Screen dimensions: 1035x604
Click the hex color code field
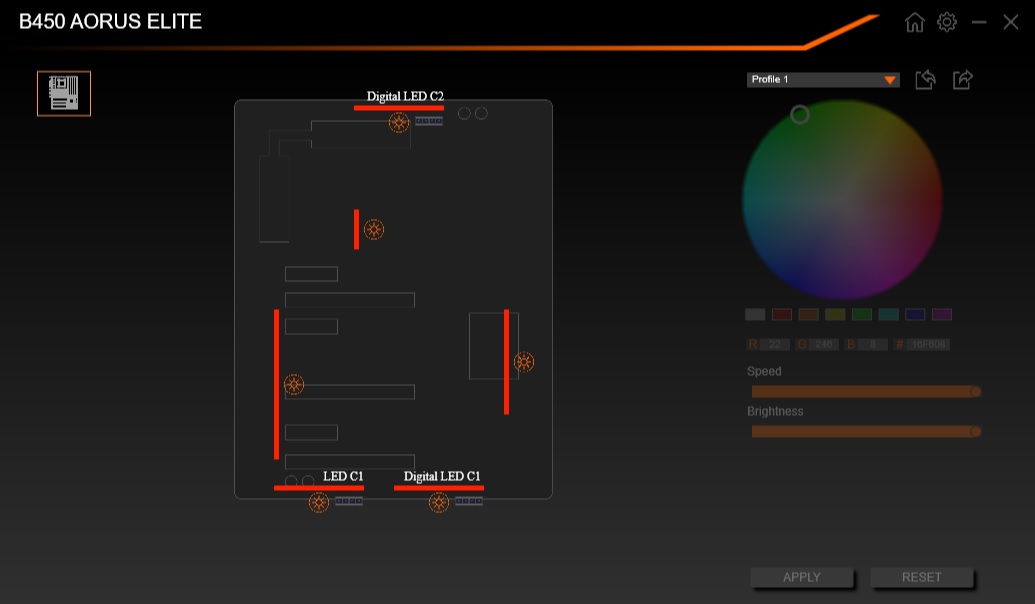(x=928, y=344)
